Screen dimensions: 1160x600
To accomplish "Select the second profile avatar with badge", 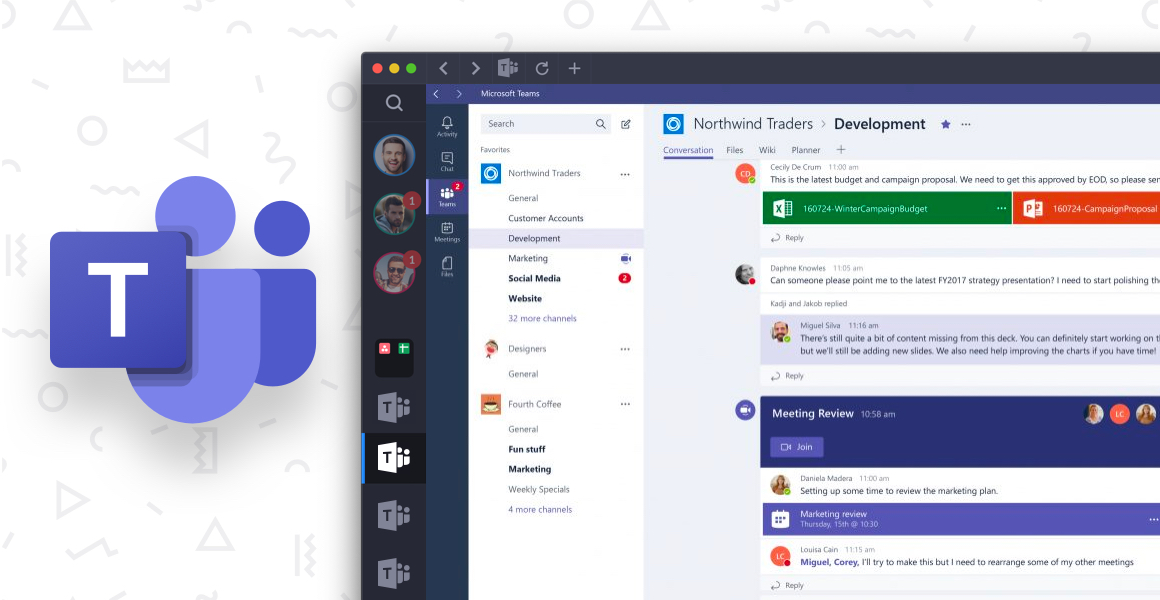I will tap(394, 214).
